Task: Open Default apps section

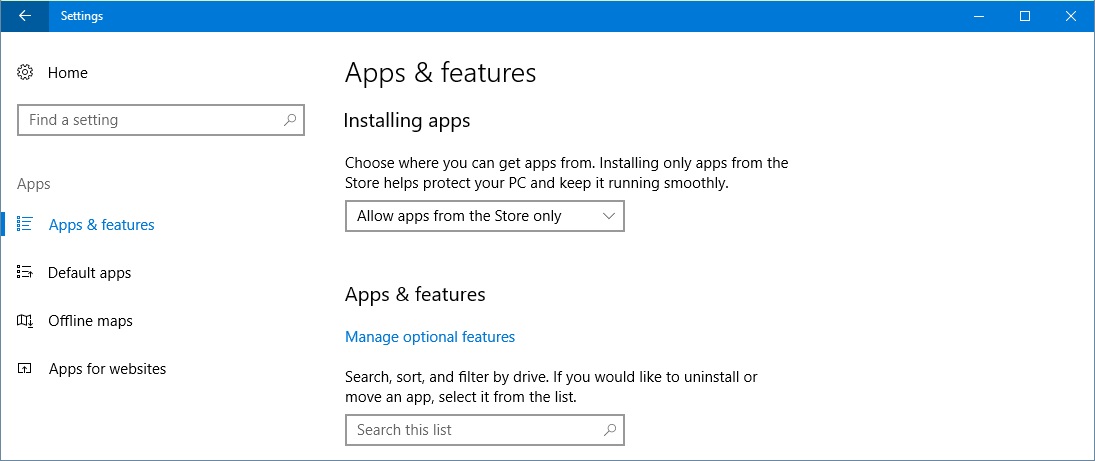Action: click(x=89, y=273)
